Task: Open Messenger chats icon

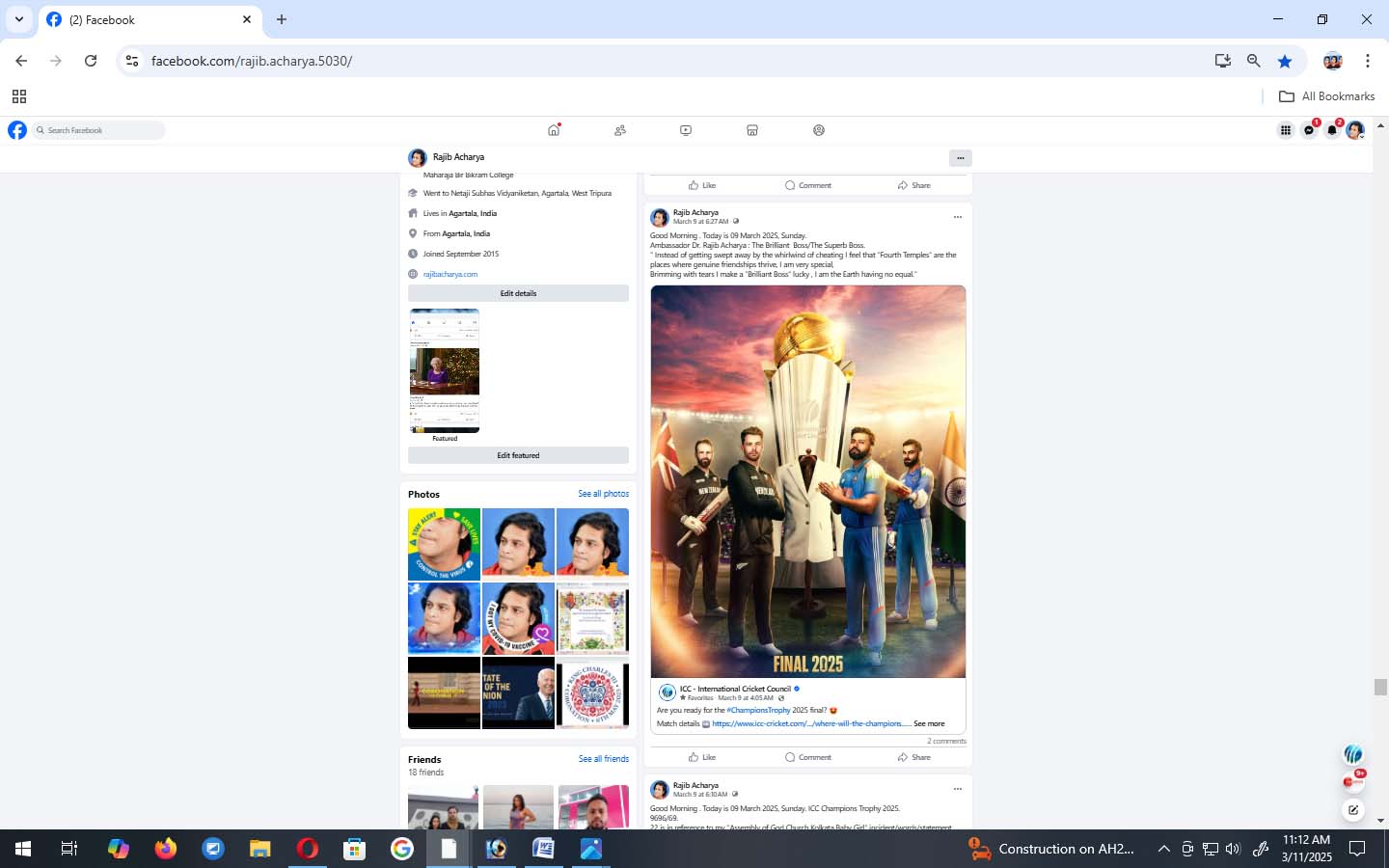Action: tap(1309, 130)
